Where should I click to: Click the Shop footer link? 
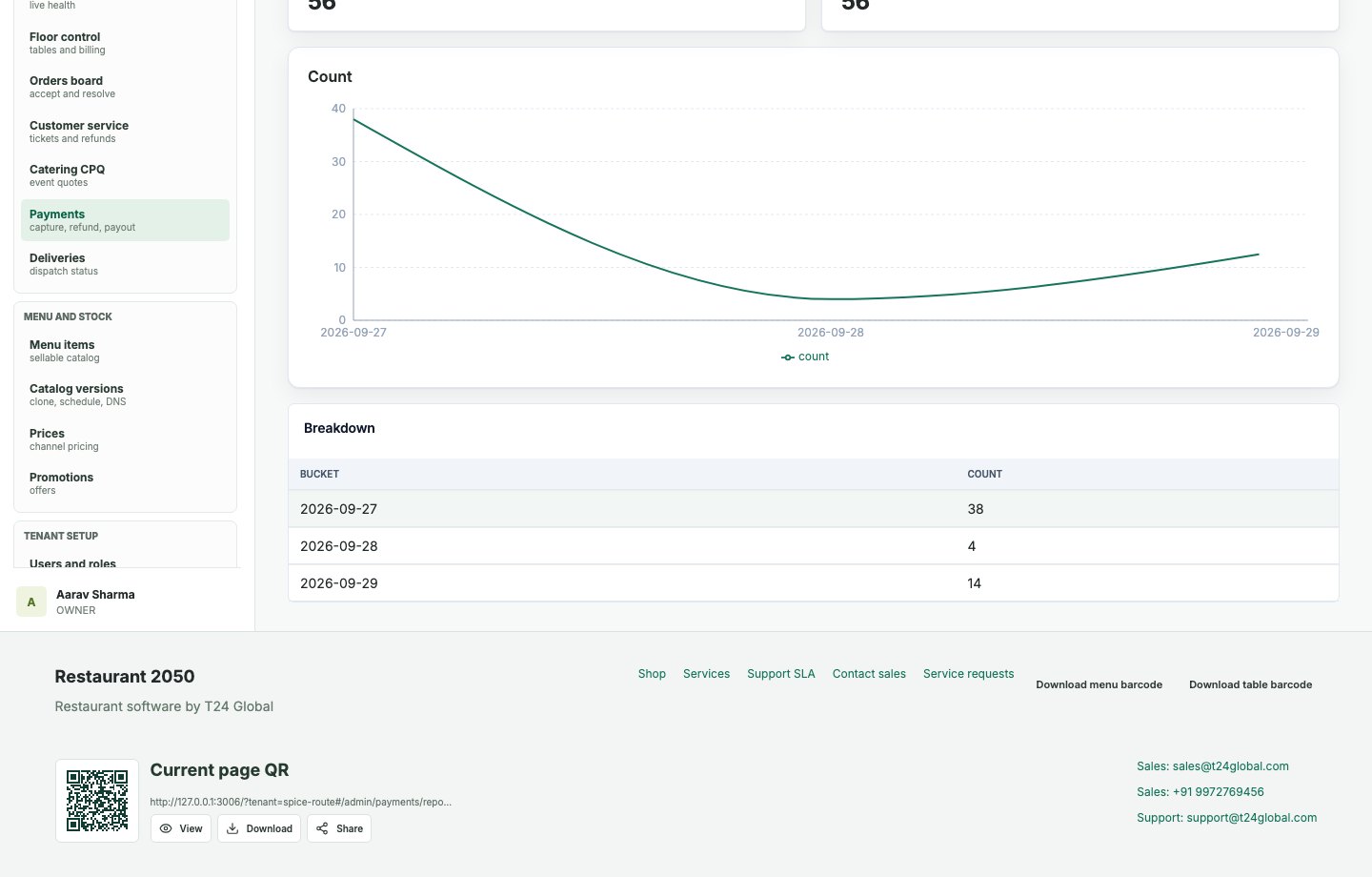(x=652, y=674)
